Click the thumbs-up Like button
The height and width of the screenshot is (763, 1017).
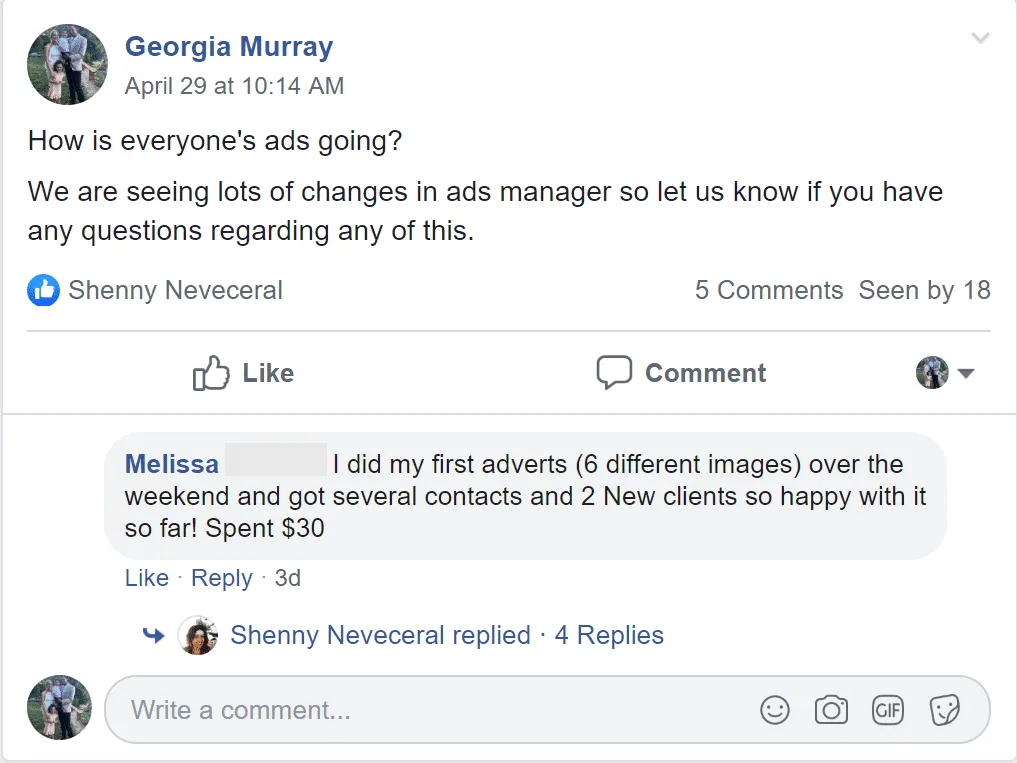pyautogui.click(x=243, y=374)
